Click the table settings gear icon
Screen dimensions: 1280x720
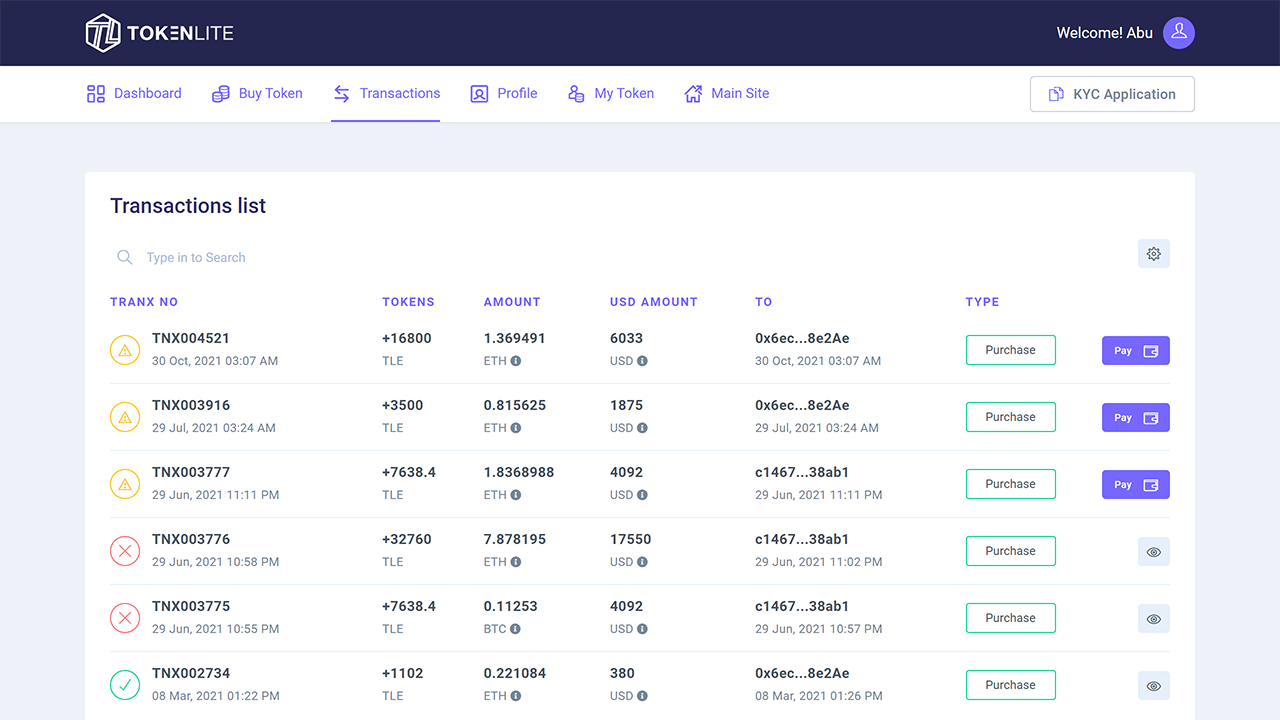coord(1153,253)
